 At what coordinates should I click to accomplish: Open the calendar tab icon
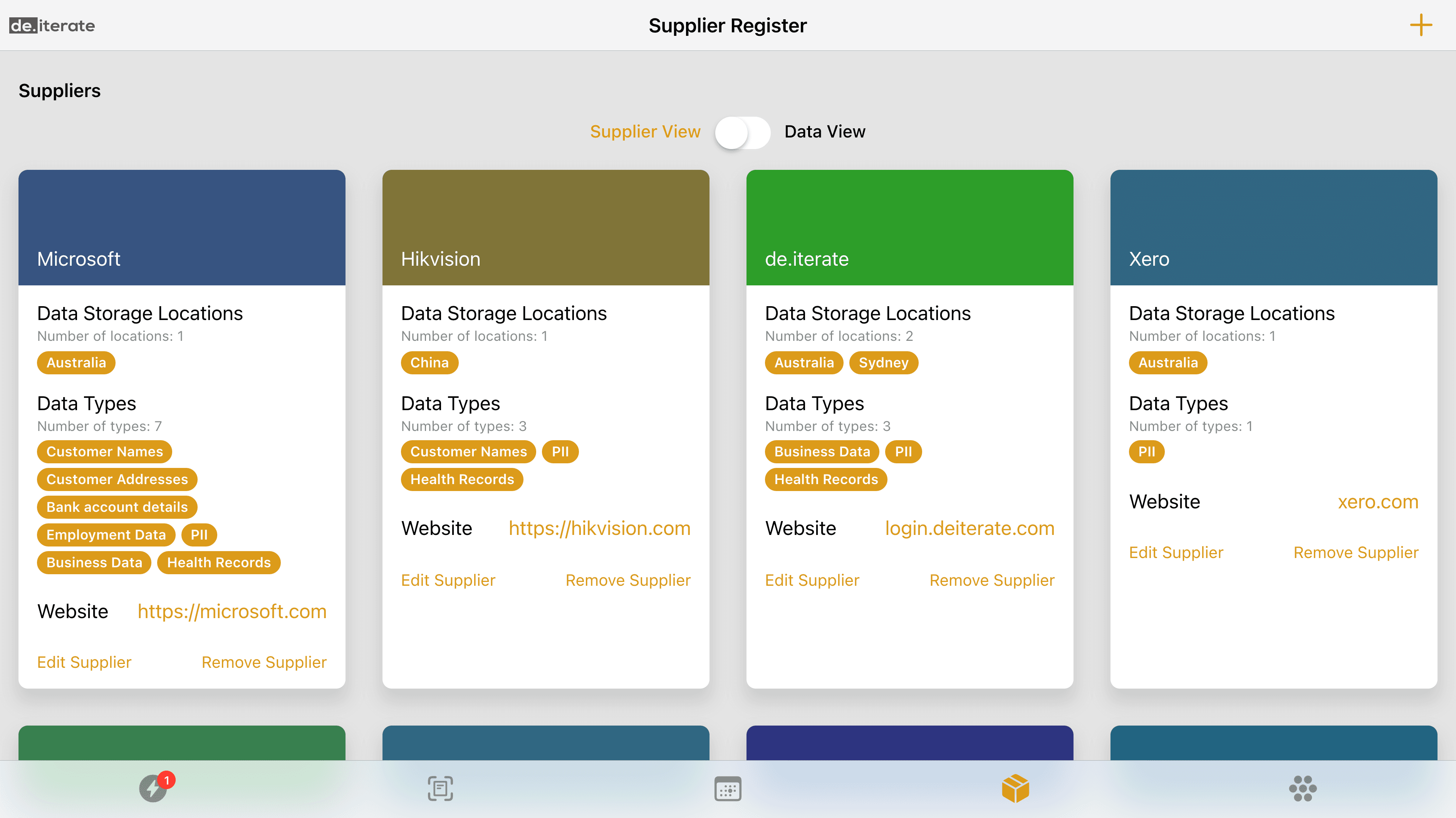[x=728, y=788]
